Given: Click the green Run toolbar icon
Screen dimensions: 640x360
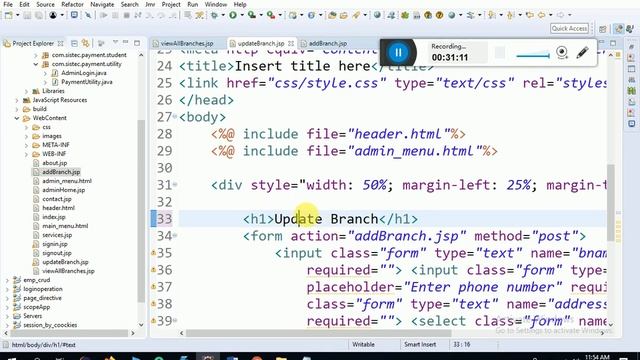Looking at the screenshot, I should coord(233,15).
